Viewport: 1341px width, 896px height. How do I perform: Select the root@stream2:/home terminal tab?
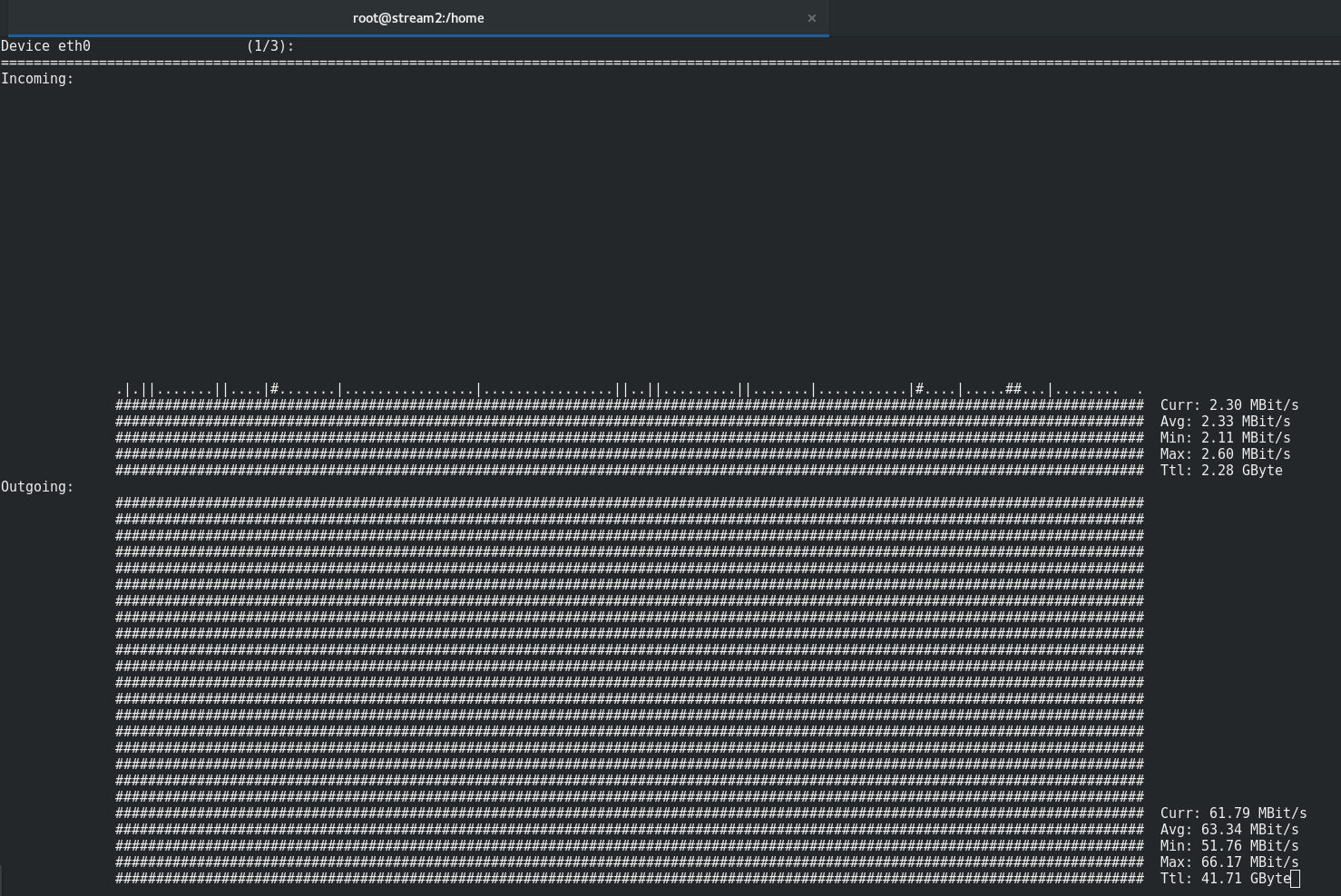(x=418, y=18)
